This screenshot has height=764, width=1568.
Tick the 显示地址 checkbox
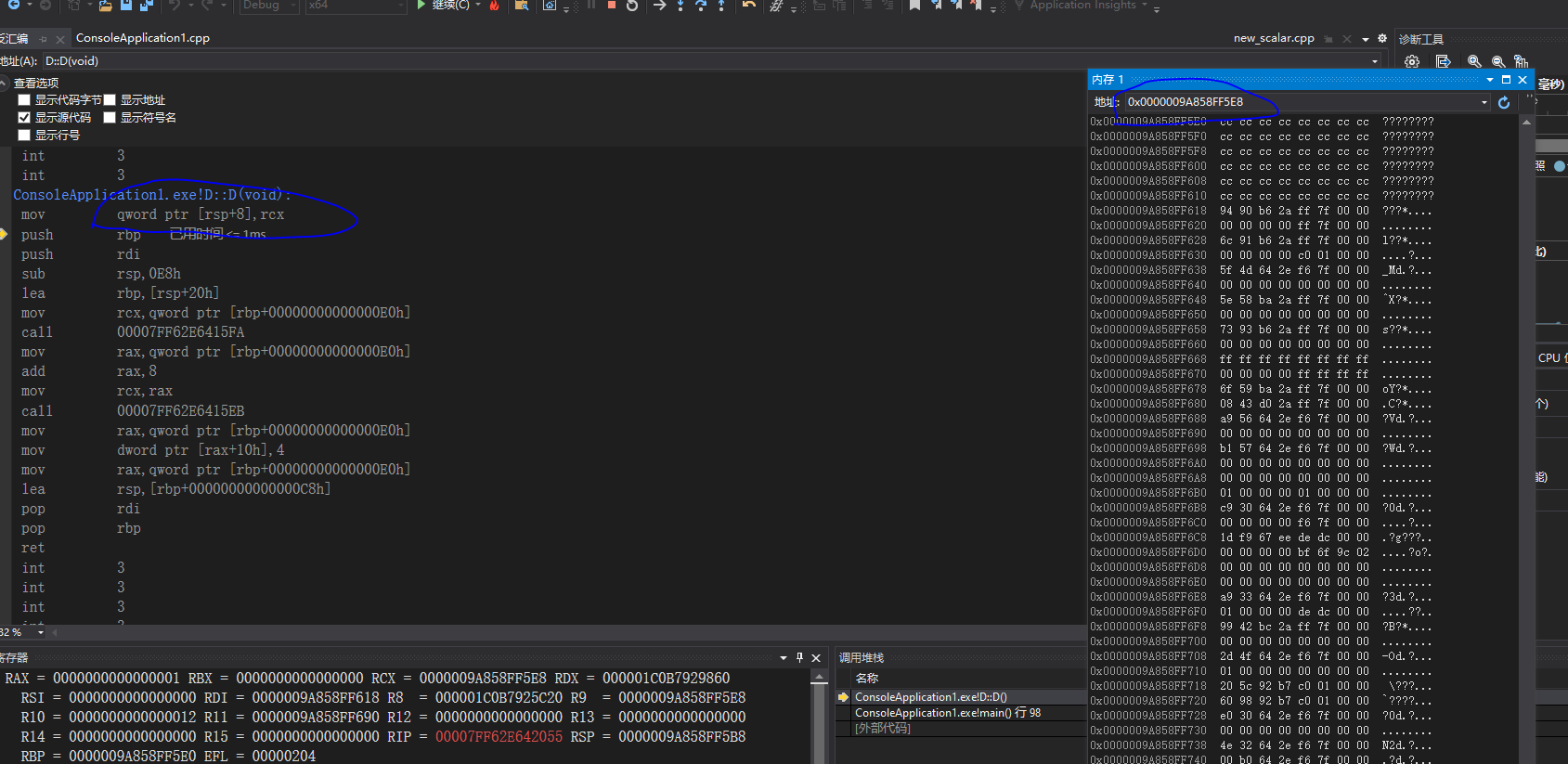(110, 100)
